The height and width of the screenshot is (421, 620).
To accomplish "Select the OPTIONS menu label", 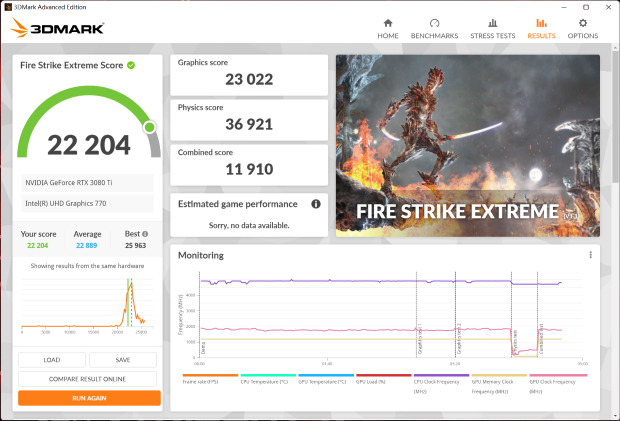I will [583, 36].
